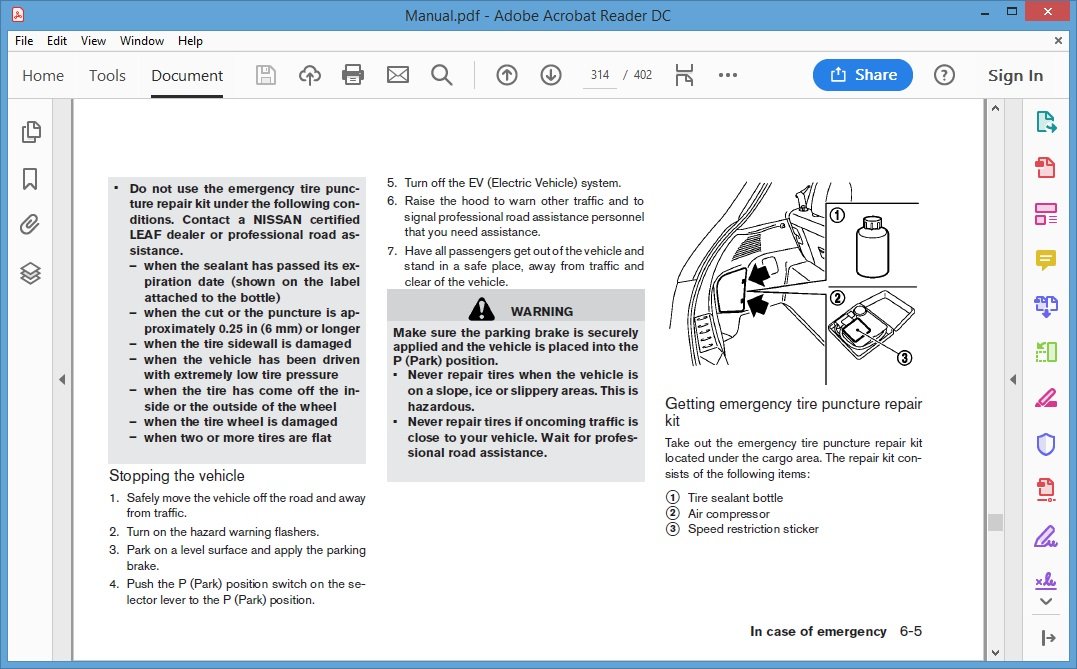1077x669 pixels.
Task: Click the page number field showing 314
Action: point(600,75)
